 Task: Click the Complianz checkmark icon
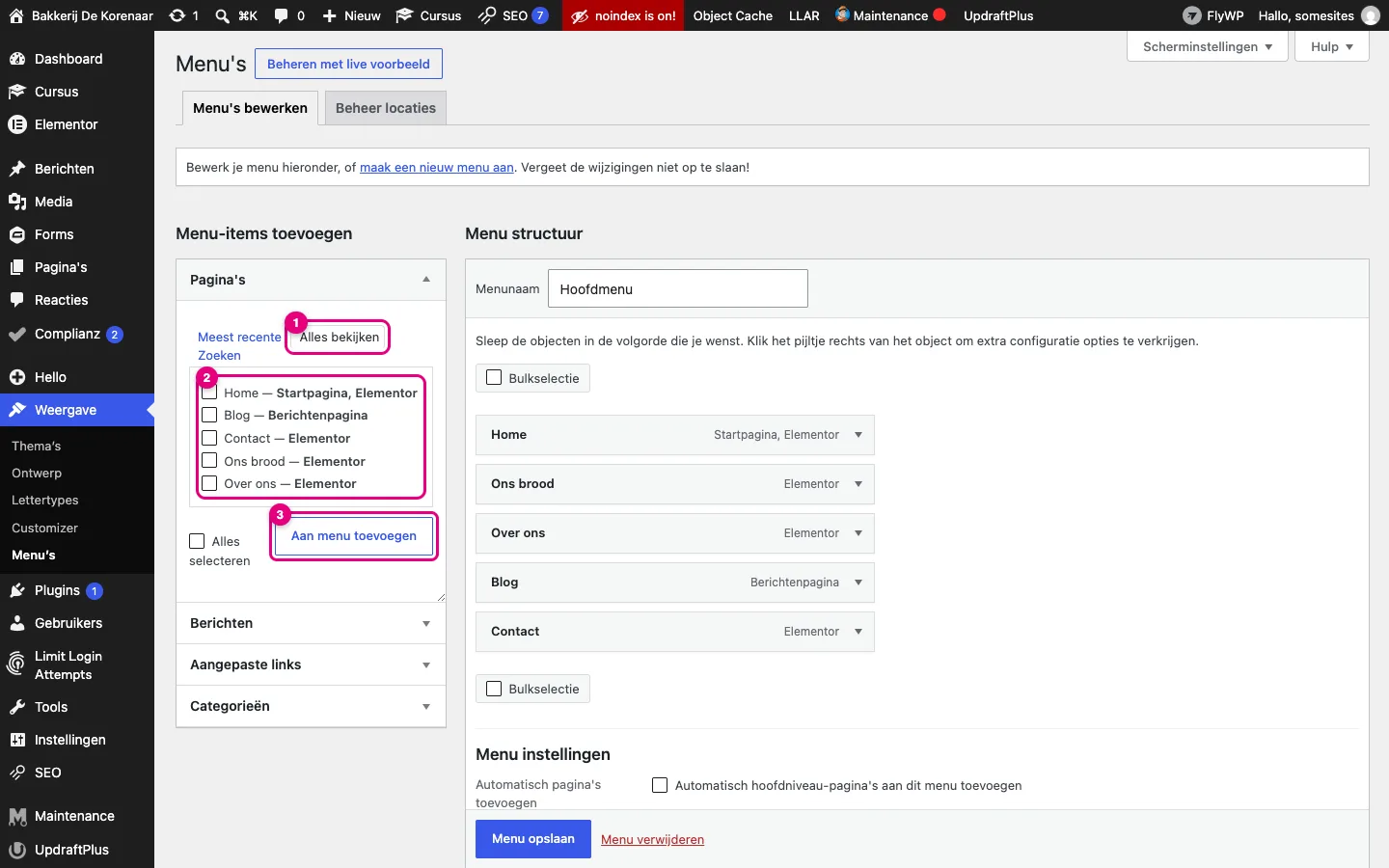17,335
